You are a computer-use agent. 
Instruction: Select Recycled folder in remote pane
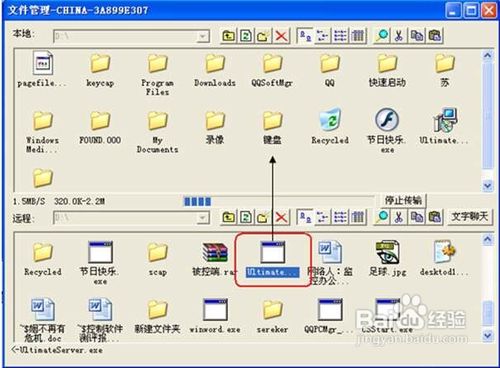[43, 259]
